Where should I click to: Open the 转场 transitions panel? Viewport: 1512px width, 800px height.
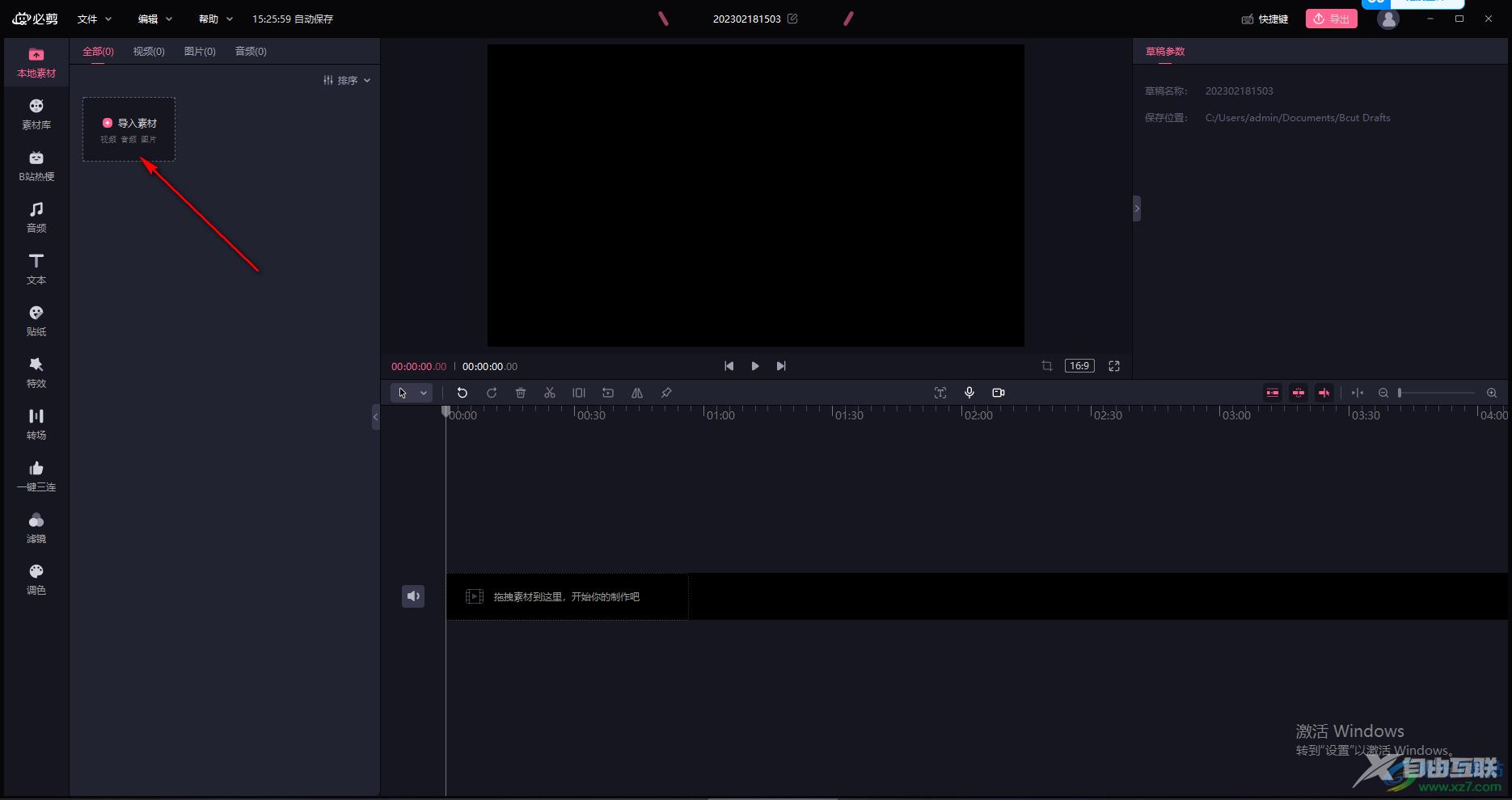[x=36, y=424]
